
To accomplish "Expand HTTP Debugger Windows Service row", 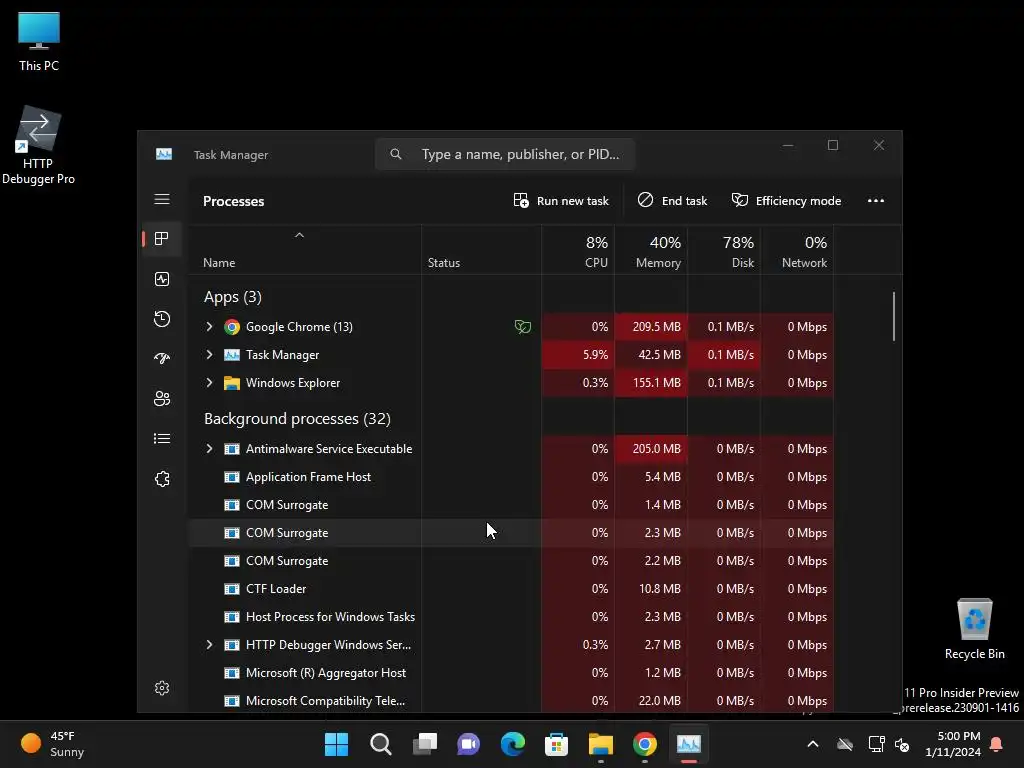I will coord(209,645).
